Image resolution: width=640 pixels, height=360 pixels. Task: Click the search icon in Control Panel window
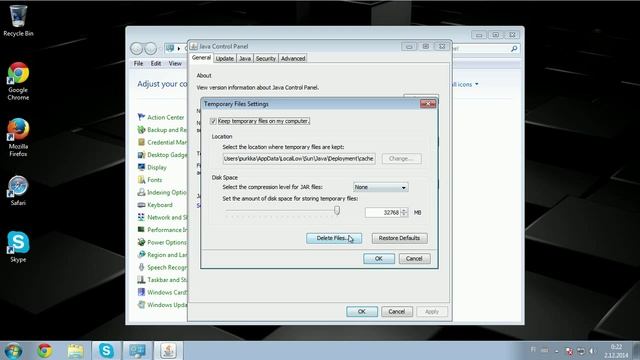(x=514, y=49)
